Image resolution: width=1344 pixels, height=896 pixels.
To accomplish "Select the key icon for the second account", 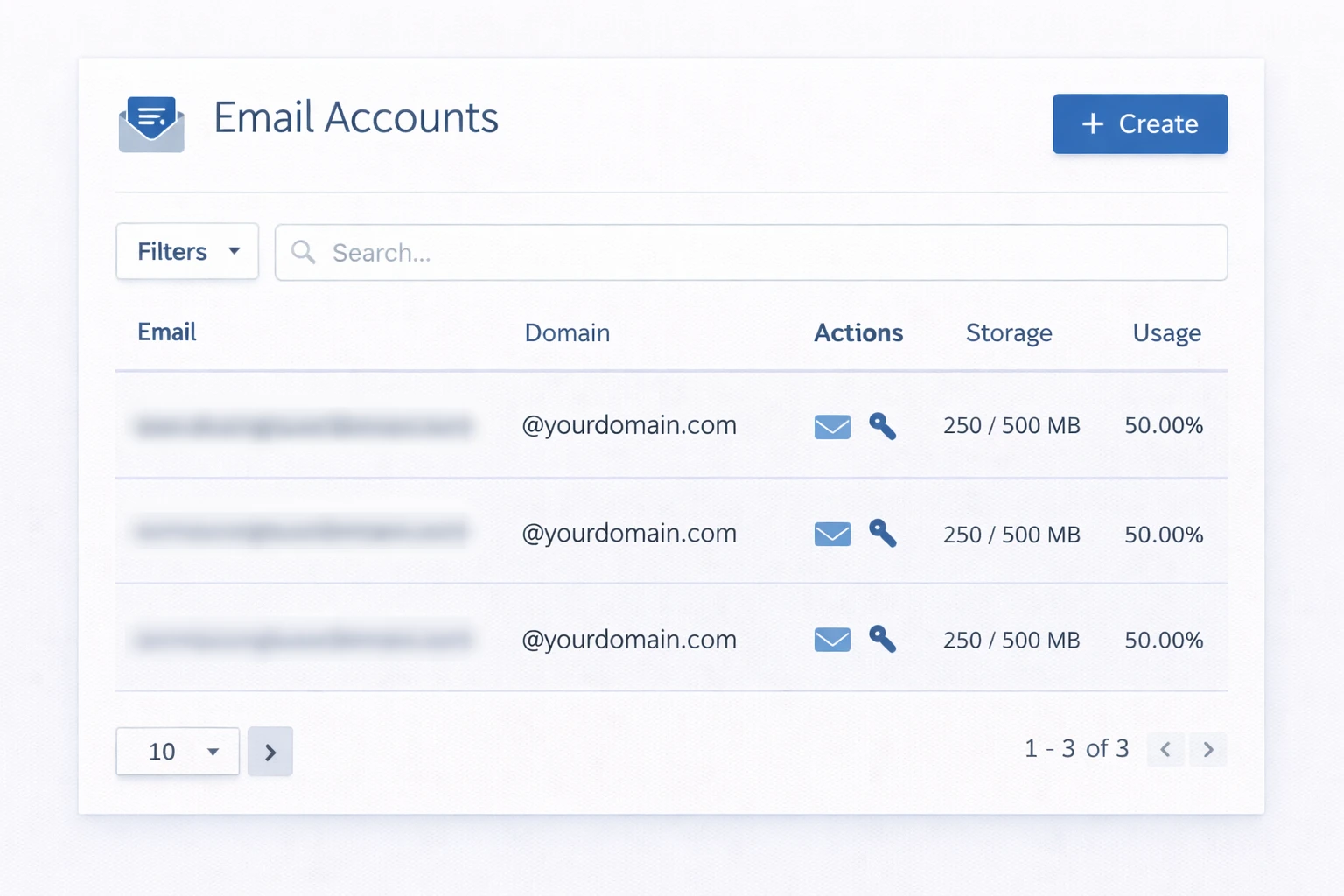I will coord(882,534).
